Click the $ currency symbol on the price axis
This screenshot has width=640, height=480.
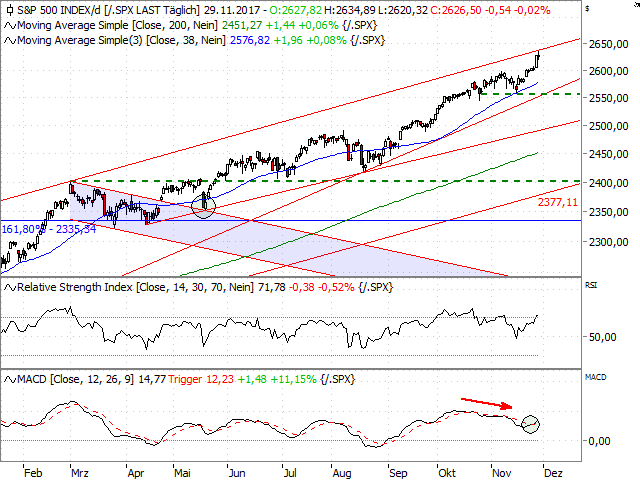[587, 8]
